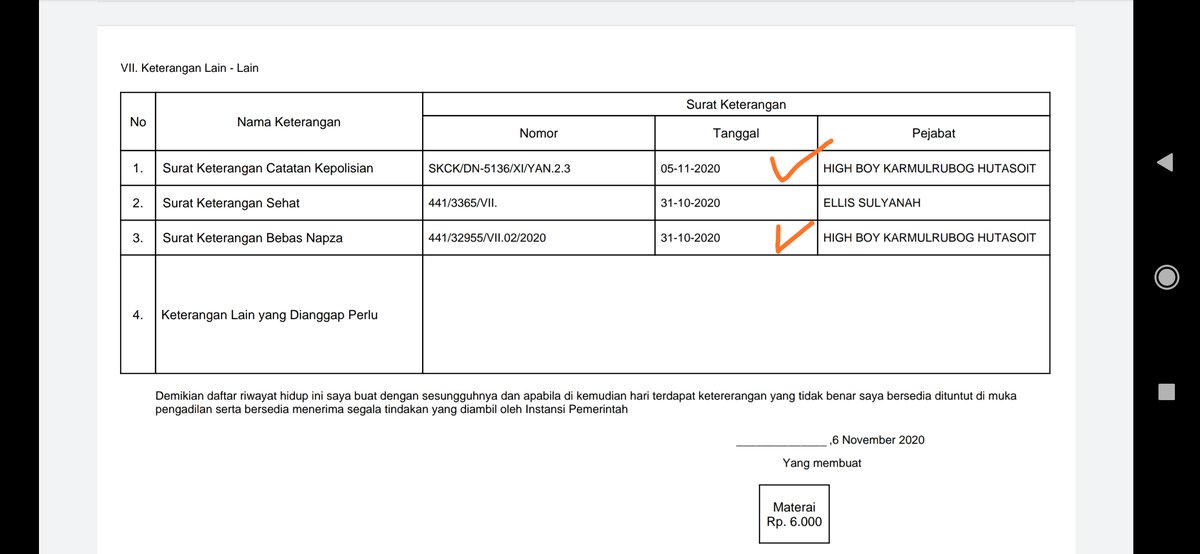This screenshot has height=554, width=1200.
Task: Select the 'Nama Keterangan' column header
Action: 289,122
